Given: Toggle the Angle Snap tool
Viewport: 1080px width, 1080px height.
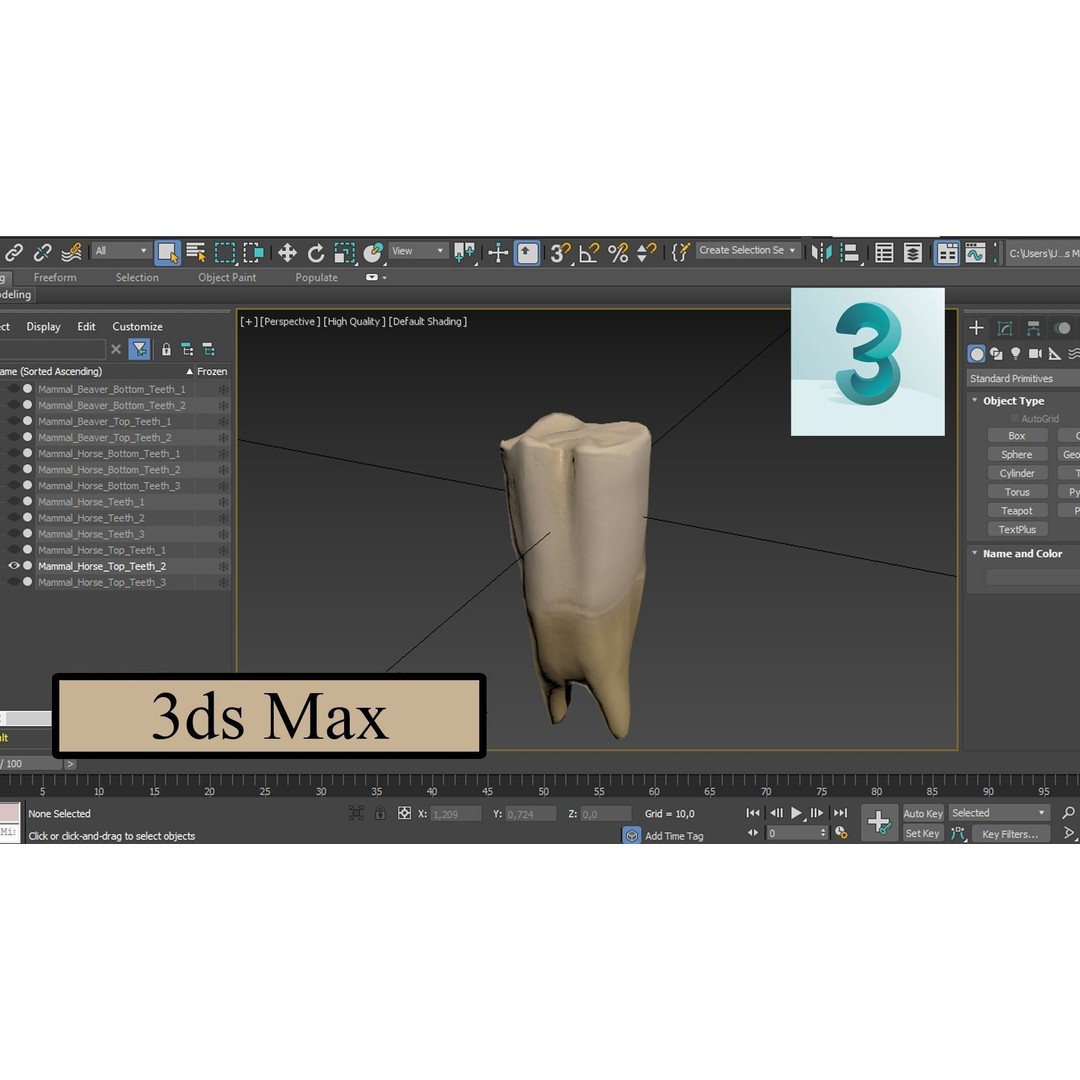Looking at the screenshot, I should 589,253.
